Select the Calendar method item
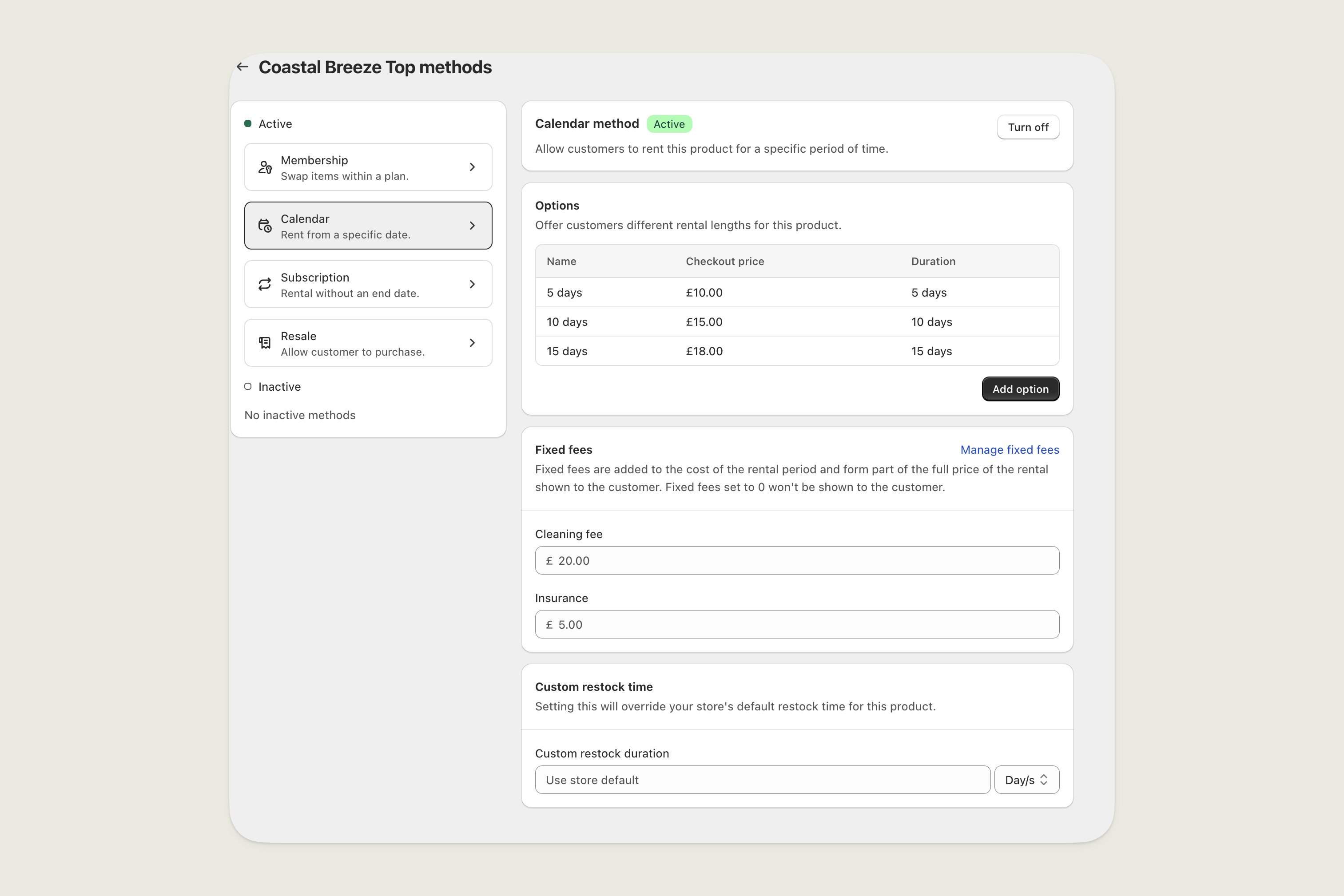 point(368,226)
